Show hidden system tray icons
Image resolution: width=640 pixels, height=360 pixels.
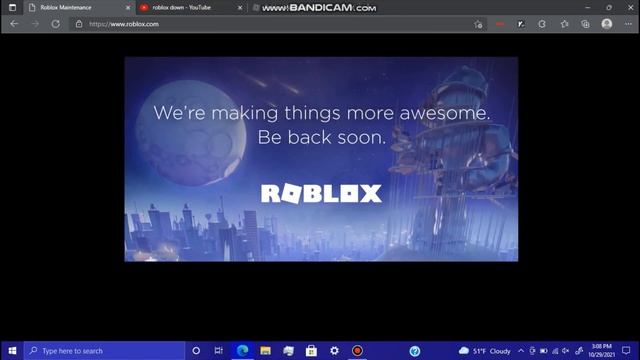coord(521,351)
